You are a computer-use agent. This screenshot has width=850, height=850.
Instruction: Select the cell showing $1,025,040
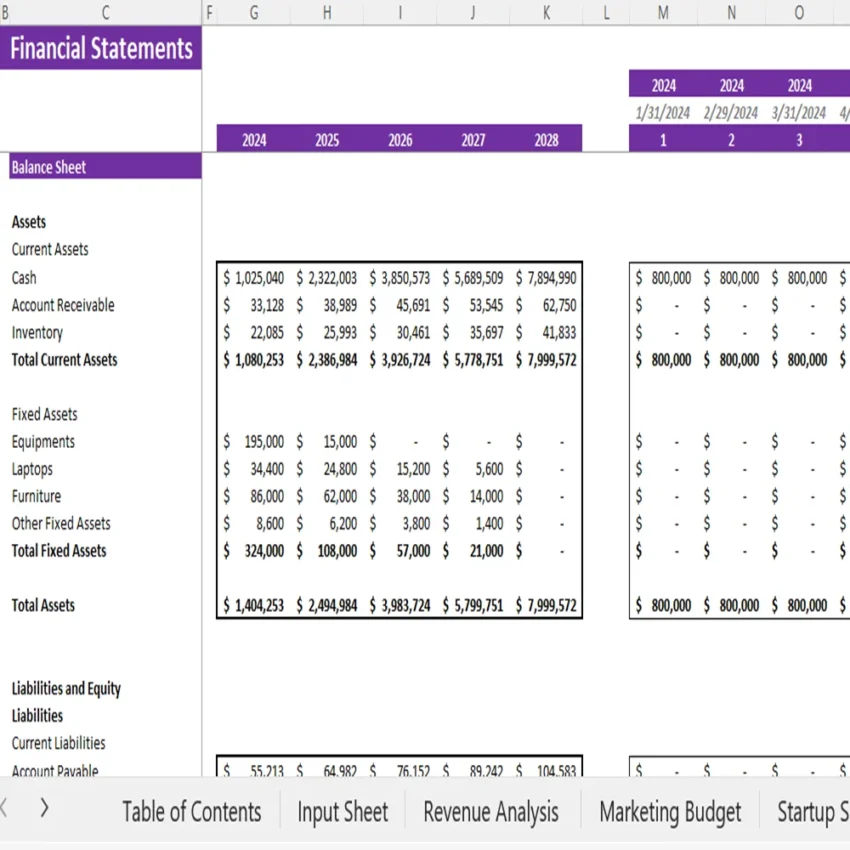(254, 278)
